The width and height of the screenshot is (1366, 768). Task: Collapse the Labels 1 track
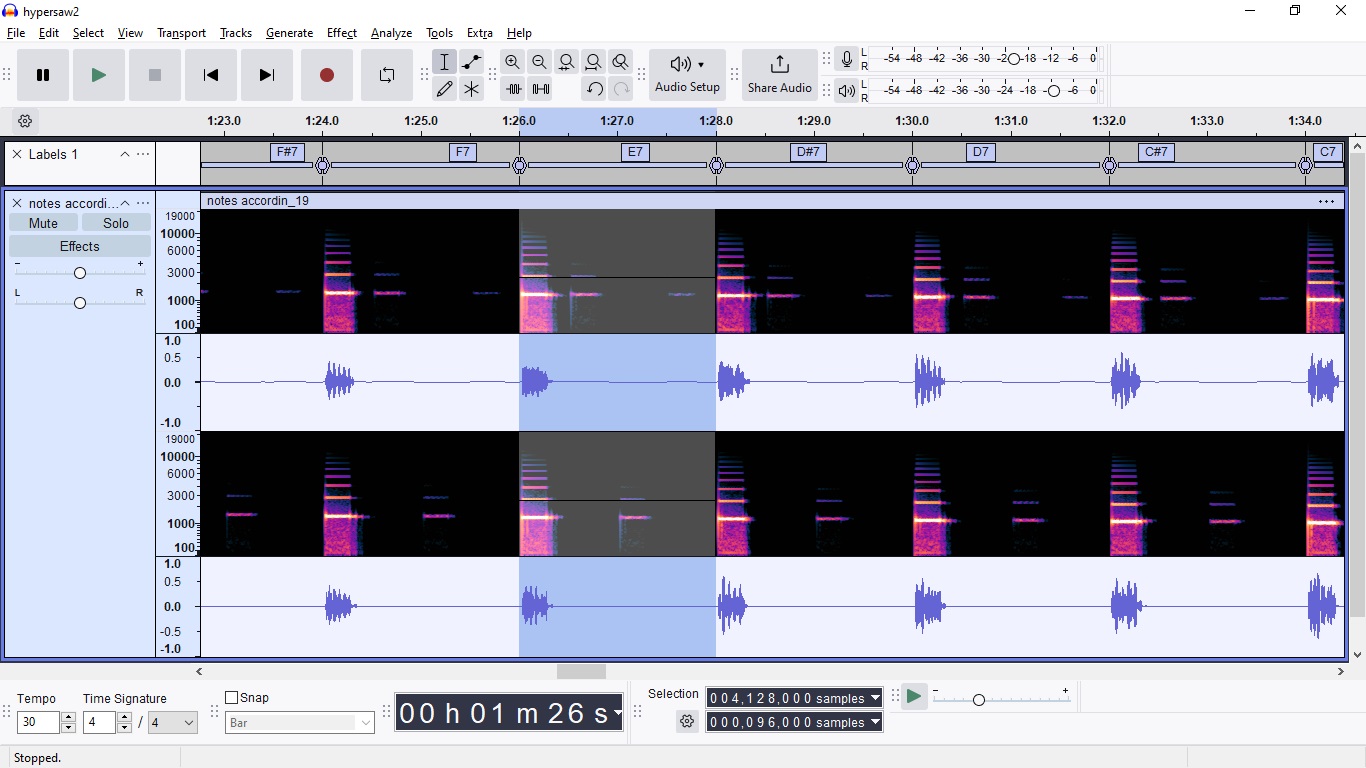coord(125,154)
